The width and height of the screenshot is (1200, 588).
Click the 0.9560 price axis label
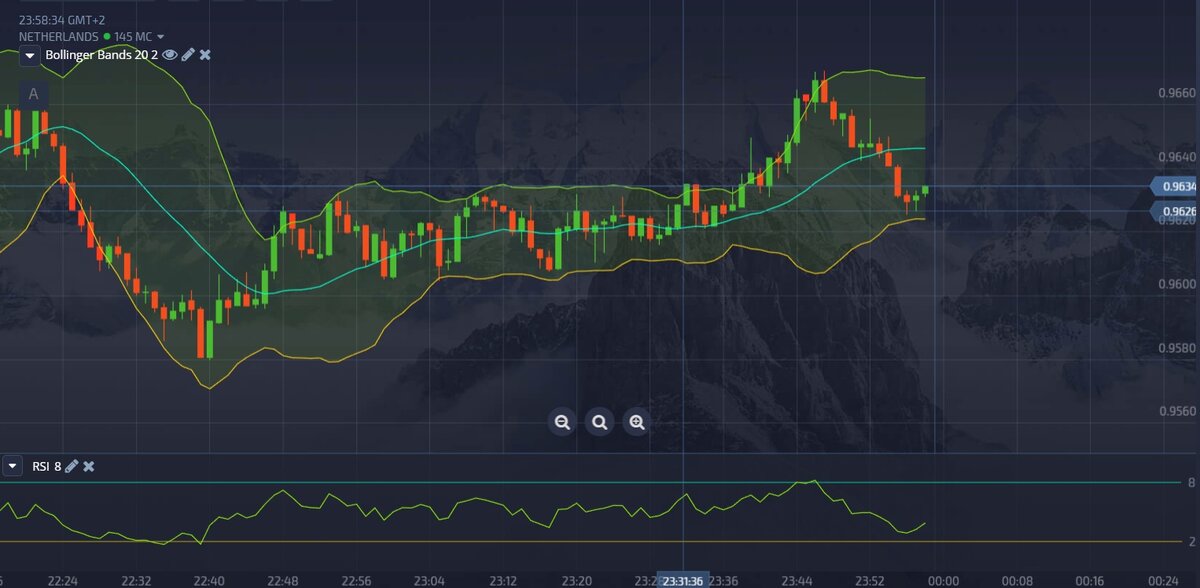[x=1176, y=411]
